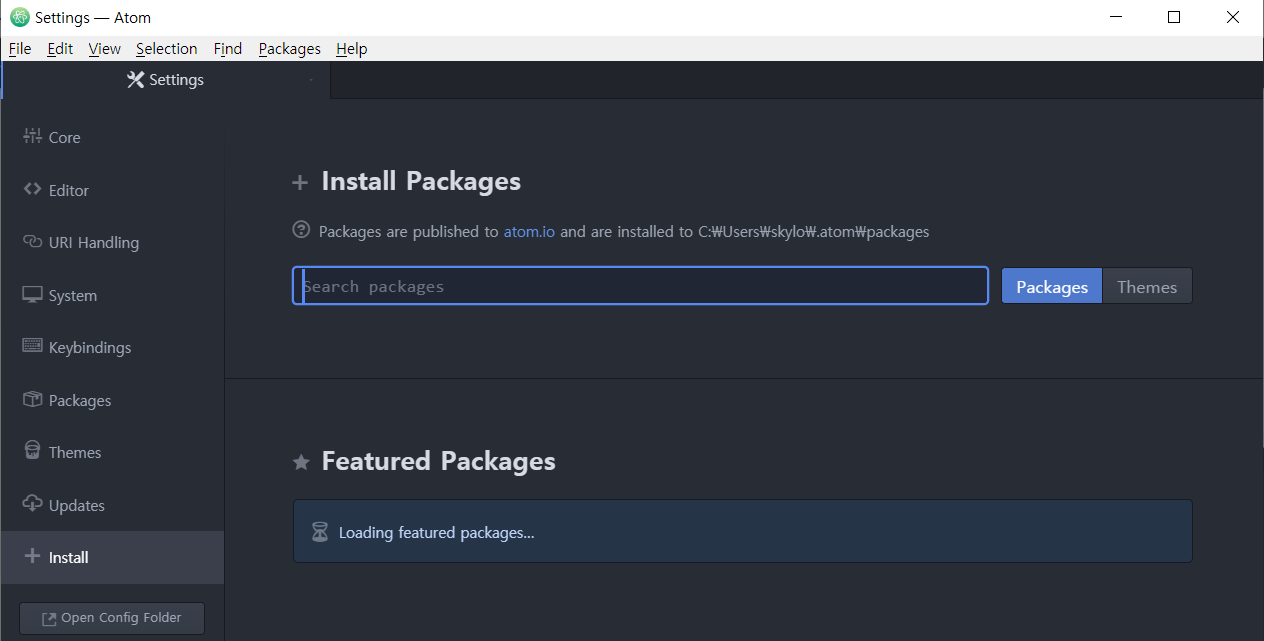Screen dimensions: 1264x641
Task: Click the Settings tab
Action: point(166,80)
